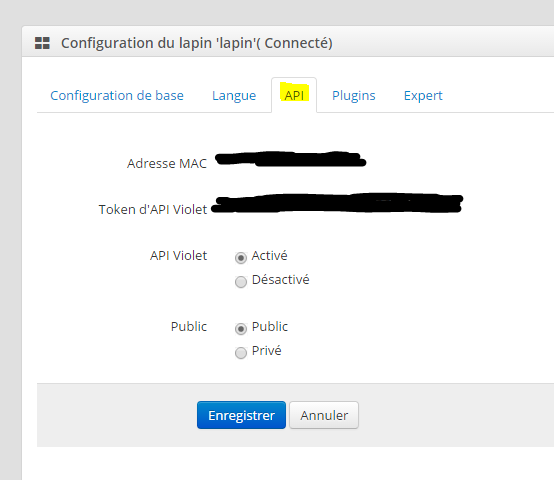
Task: Click the panel title 'Configuration du lapin'
Action: click(197, 43)
